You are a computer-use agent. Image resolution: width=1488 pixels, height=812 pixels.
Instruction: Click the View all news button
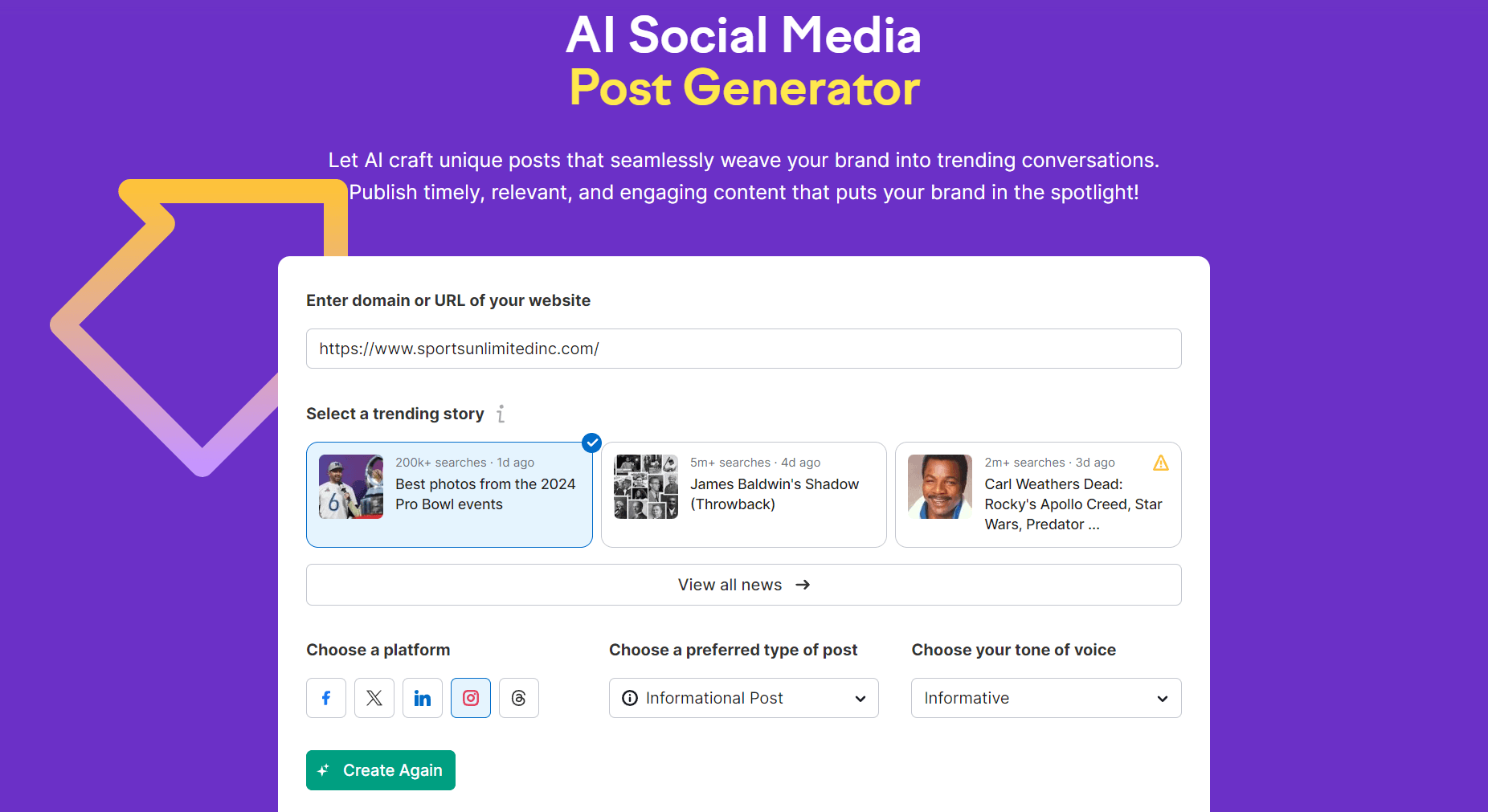click(743, 585)
